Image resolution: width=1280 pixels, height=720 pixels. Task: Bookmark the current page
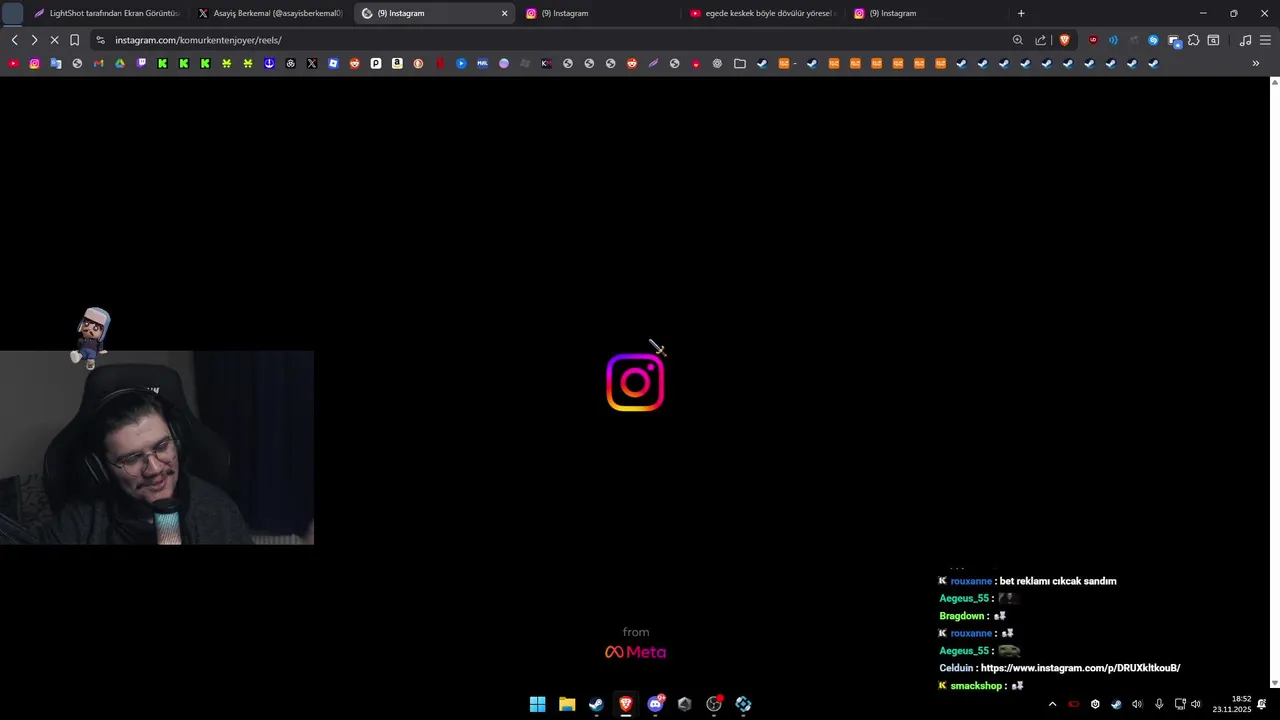74,40
